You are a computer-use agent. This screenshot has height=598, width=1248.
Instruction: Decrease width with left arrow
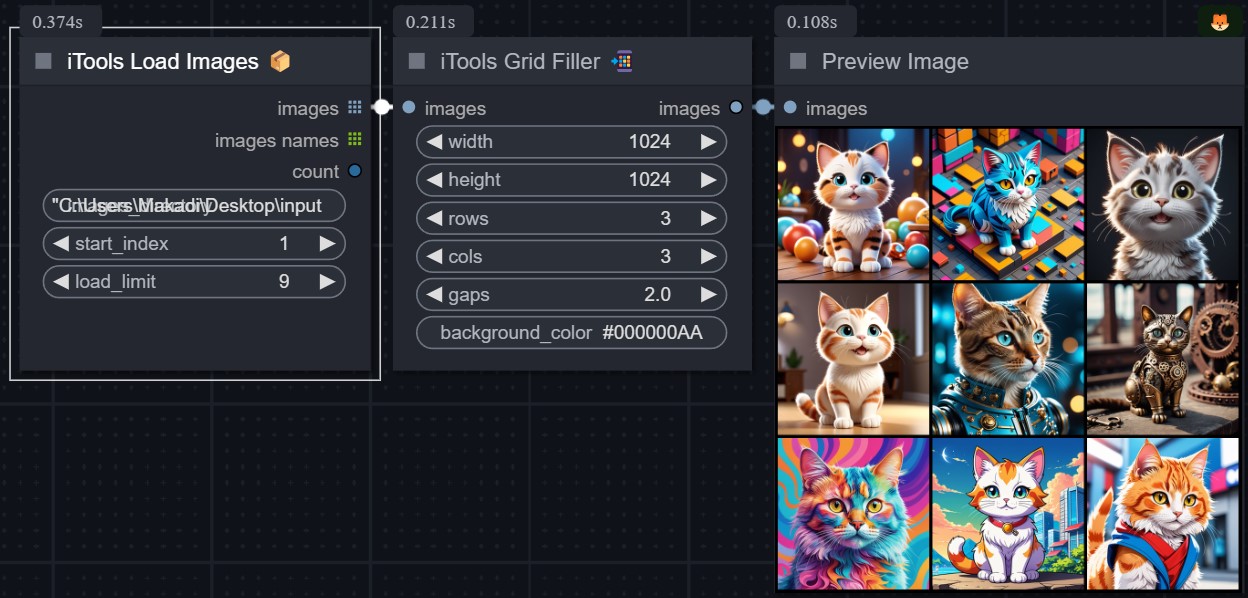pos(434,142)
